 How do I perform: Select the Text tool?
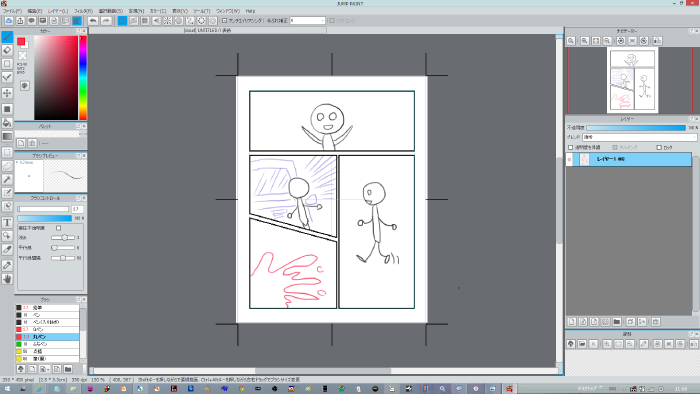point(7,222)
